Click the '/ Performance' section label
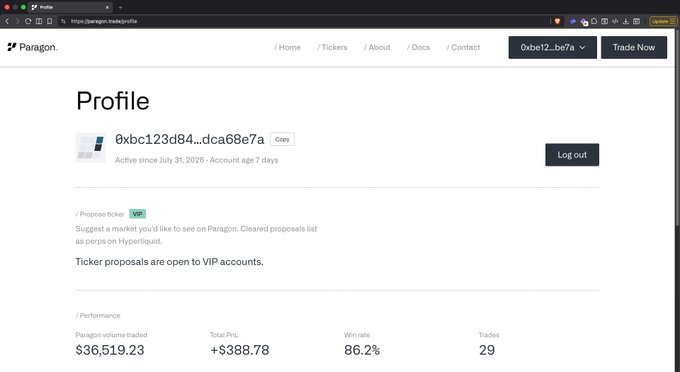 98,315
